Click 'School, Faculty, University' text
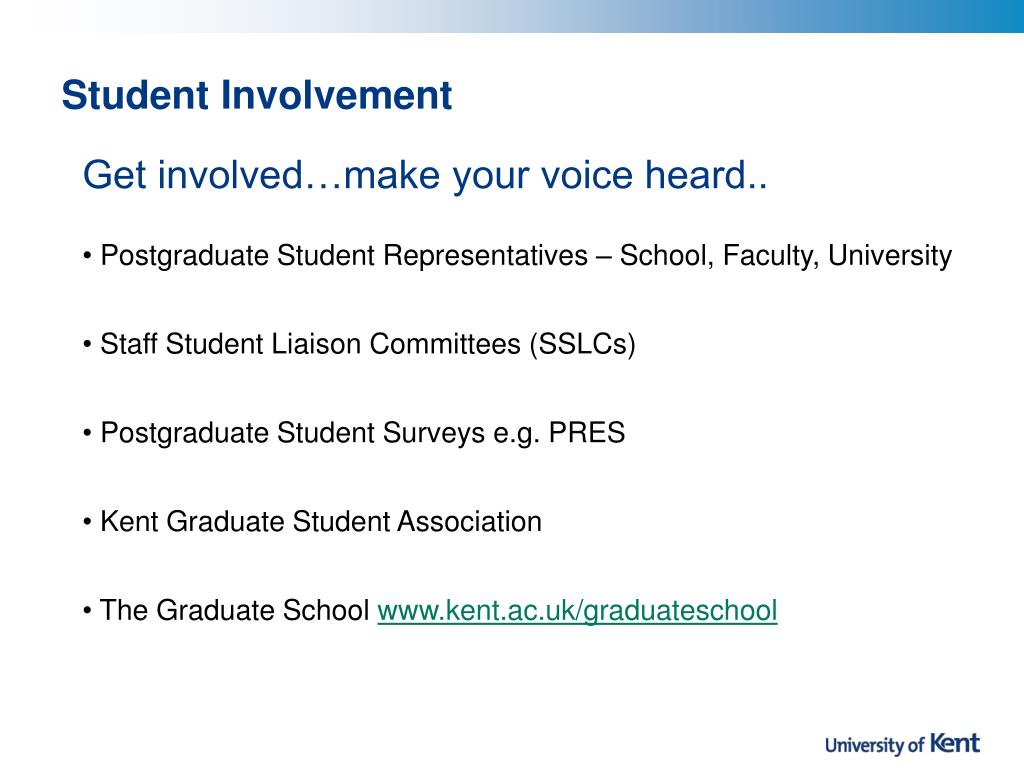 click(786, 256)
